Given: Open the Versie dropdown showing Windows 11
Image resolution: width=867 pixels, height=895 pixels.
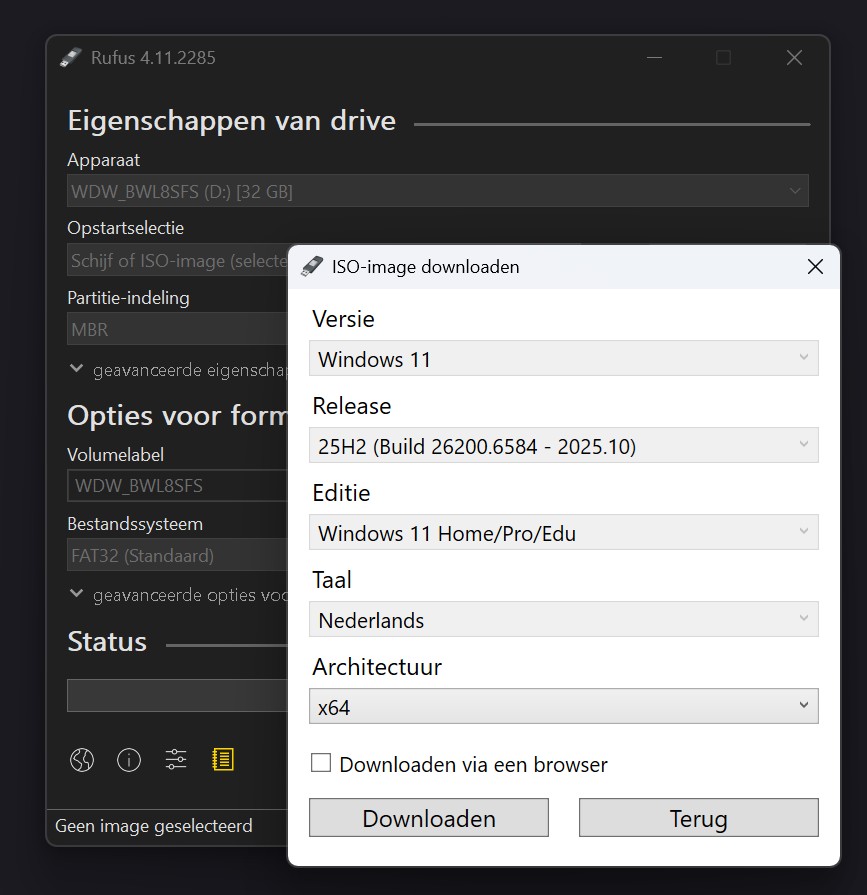Looking at the screenshot, I should point(563,358).
